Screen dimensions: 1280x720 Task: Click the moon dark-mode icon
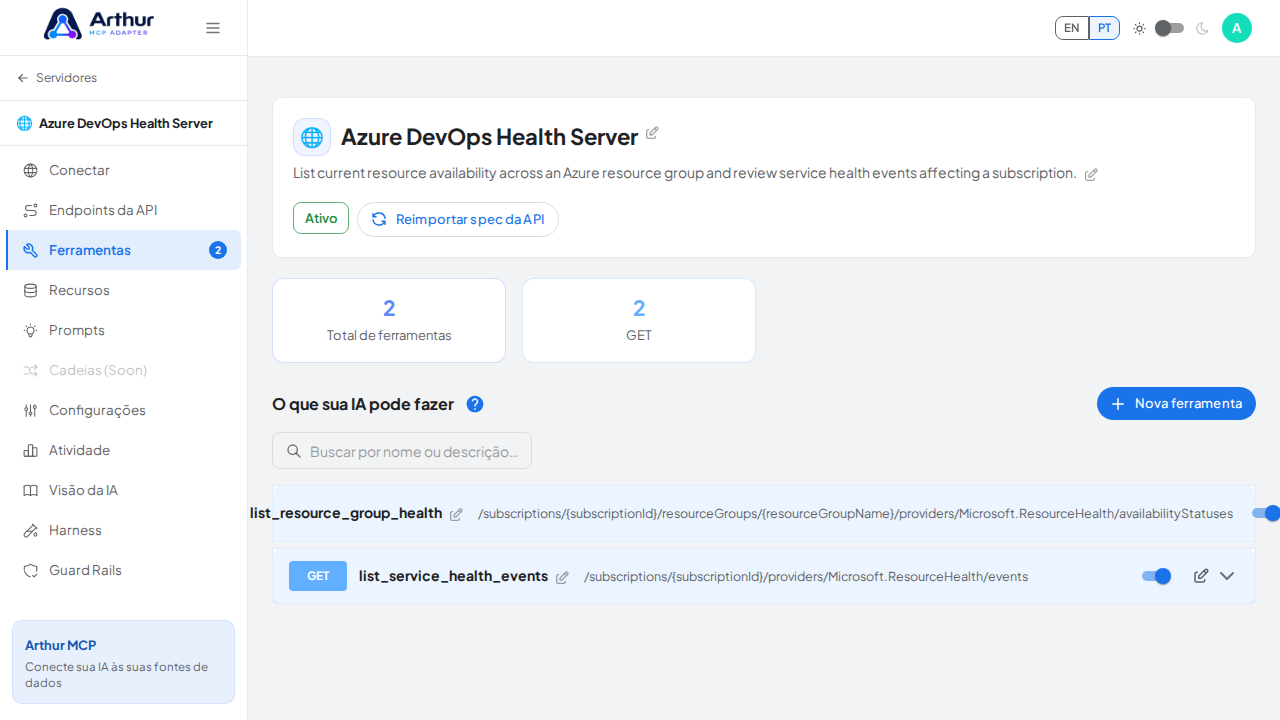(1202, 28)
